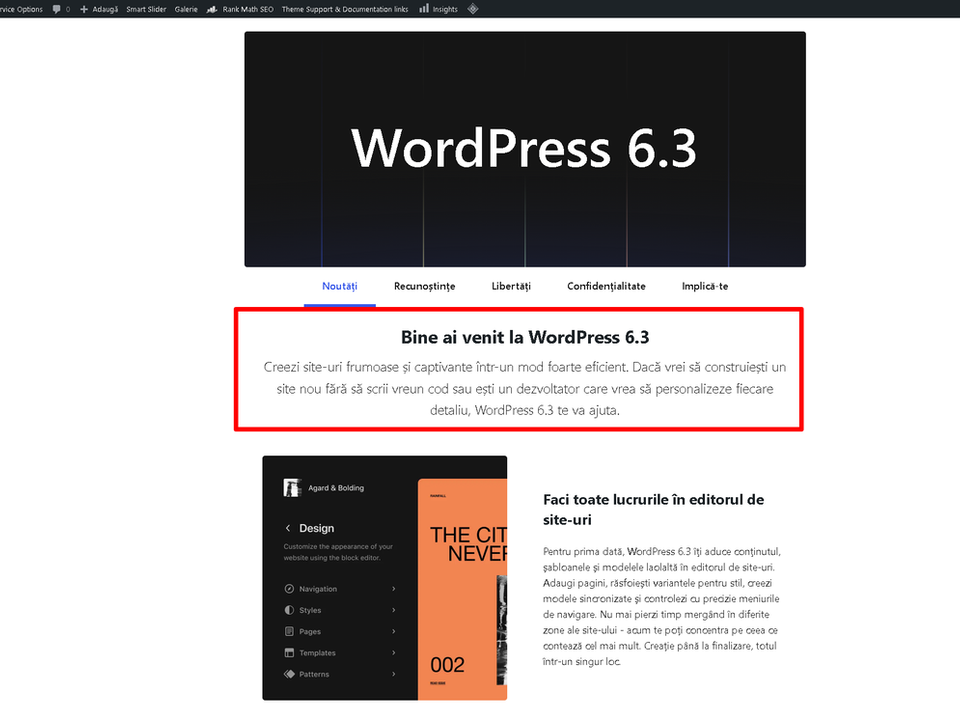
Task: Switch to the Recunoștințe tab
Action: click(424, 287)
